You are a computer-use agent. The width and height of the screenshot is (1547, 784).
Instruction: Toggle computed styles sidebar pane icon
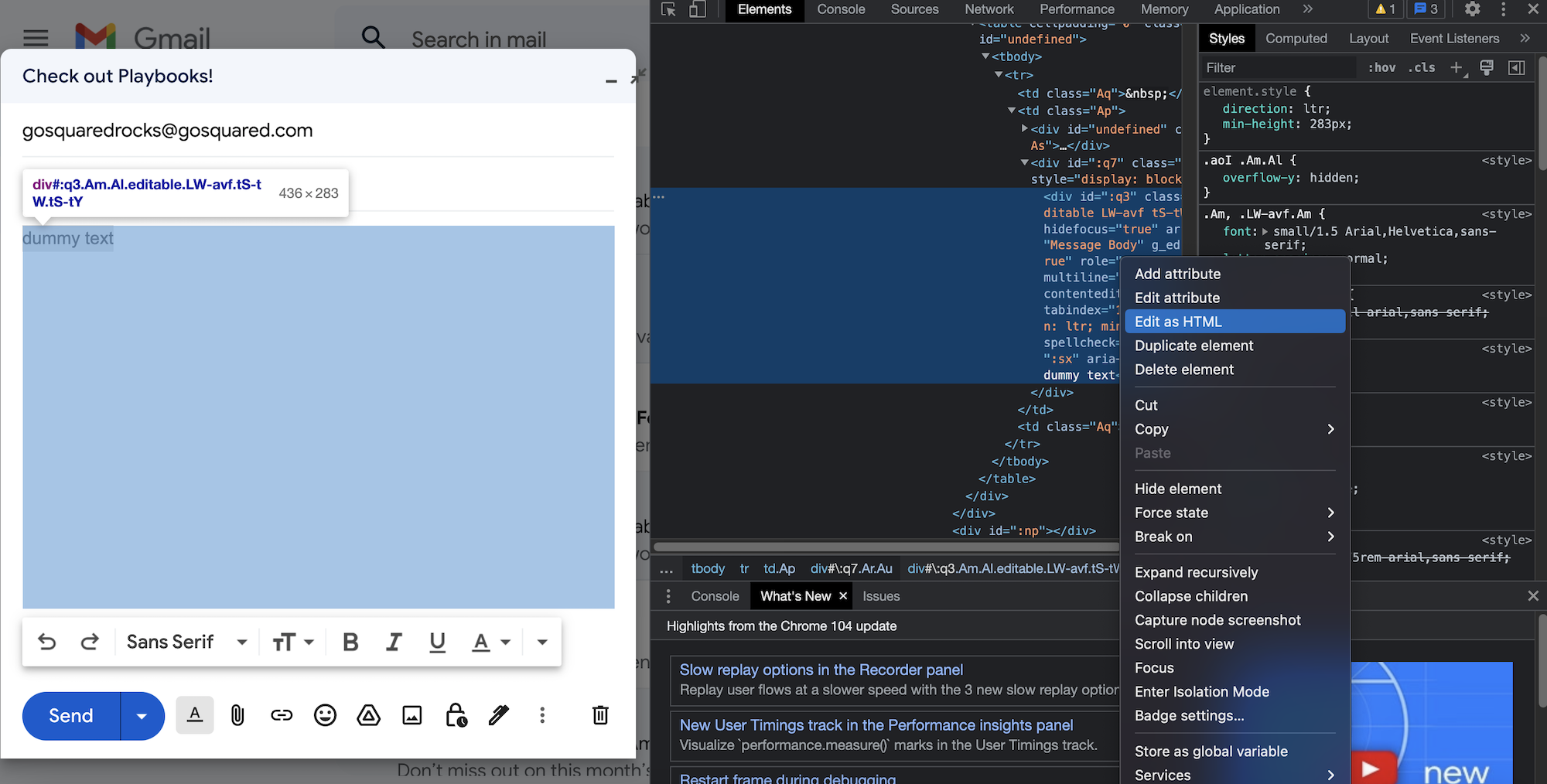1517,68
